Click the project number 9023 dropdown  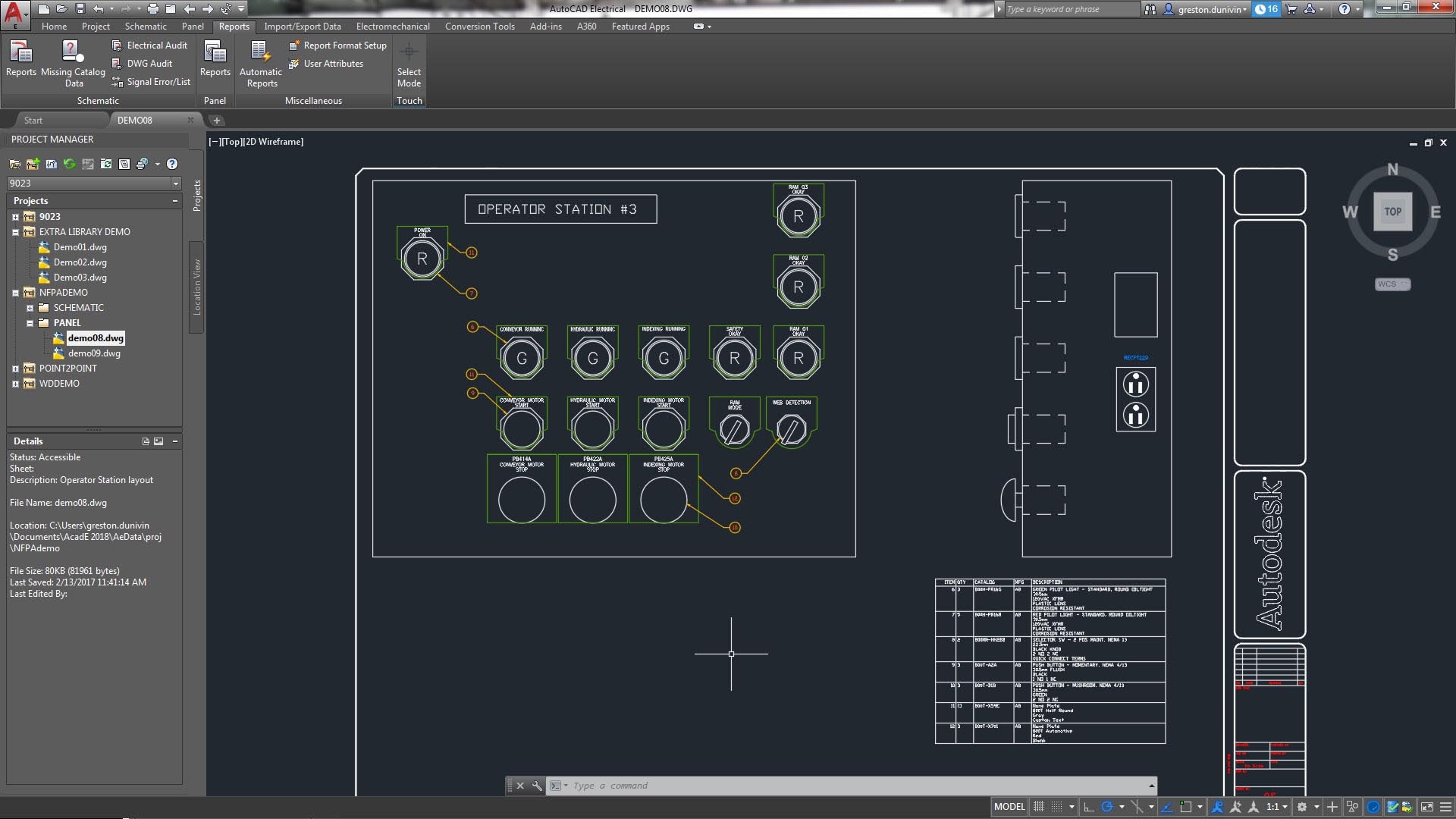(176, 183)
